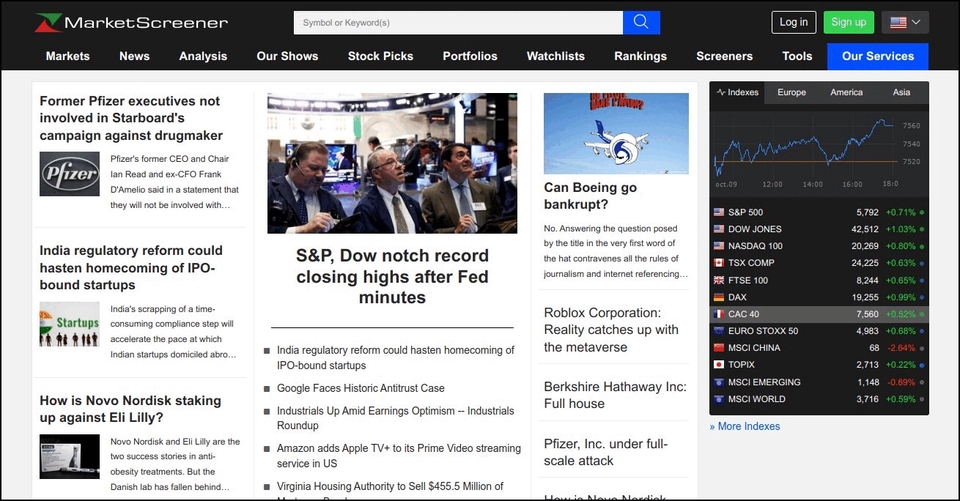Open the India regulatory reform left-column headline
Screen dimensions: 960x501
pos(131,268)
